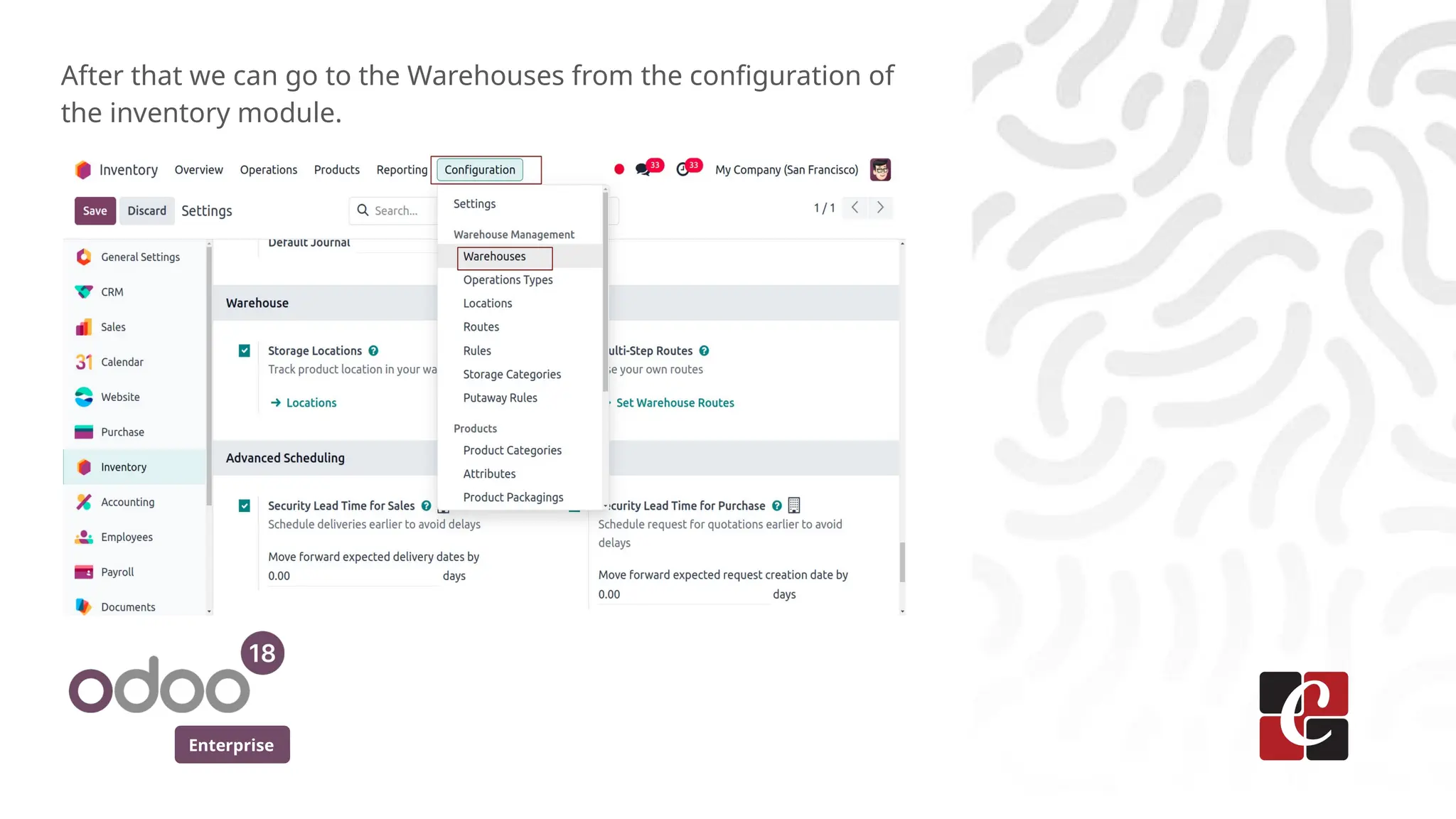Choose Putaway Rules in dropdown
Screen dimensions: 1456x819
(x=500, y=398)
